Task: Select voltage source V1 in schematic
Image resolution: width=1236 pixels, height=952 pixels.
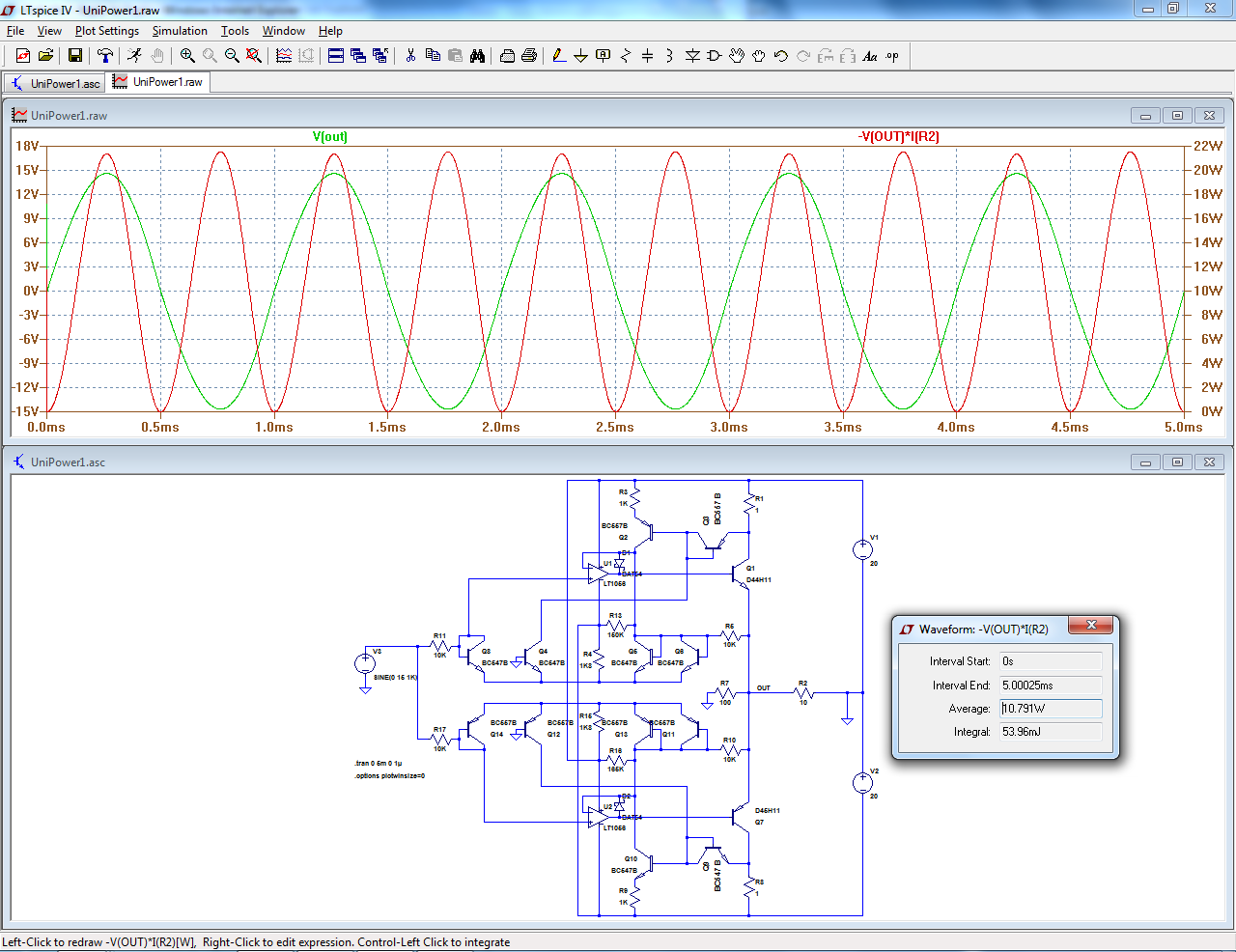Action: (x=862, y=549)
